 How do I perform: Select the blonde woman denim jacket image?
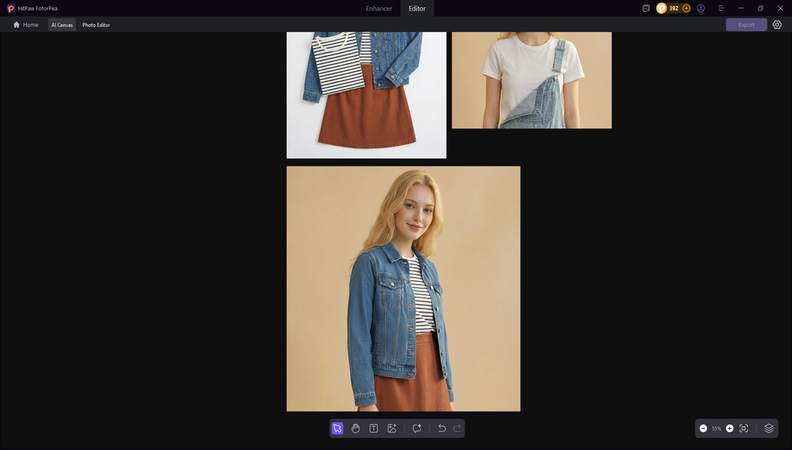[403, 288]
